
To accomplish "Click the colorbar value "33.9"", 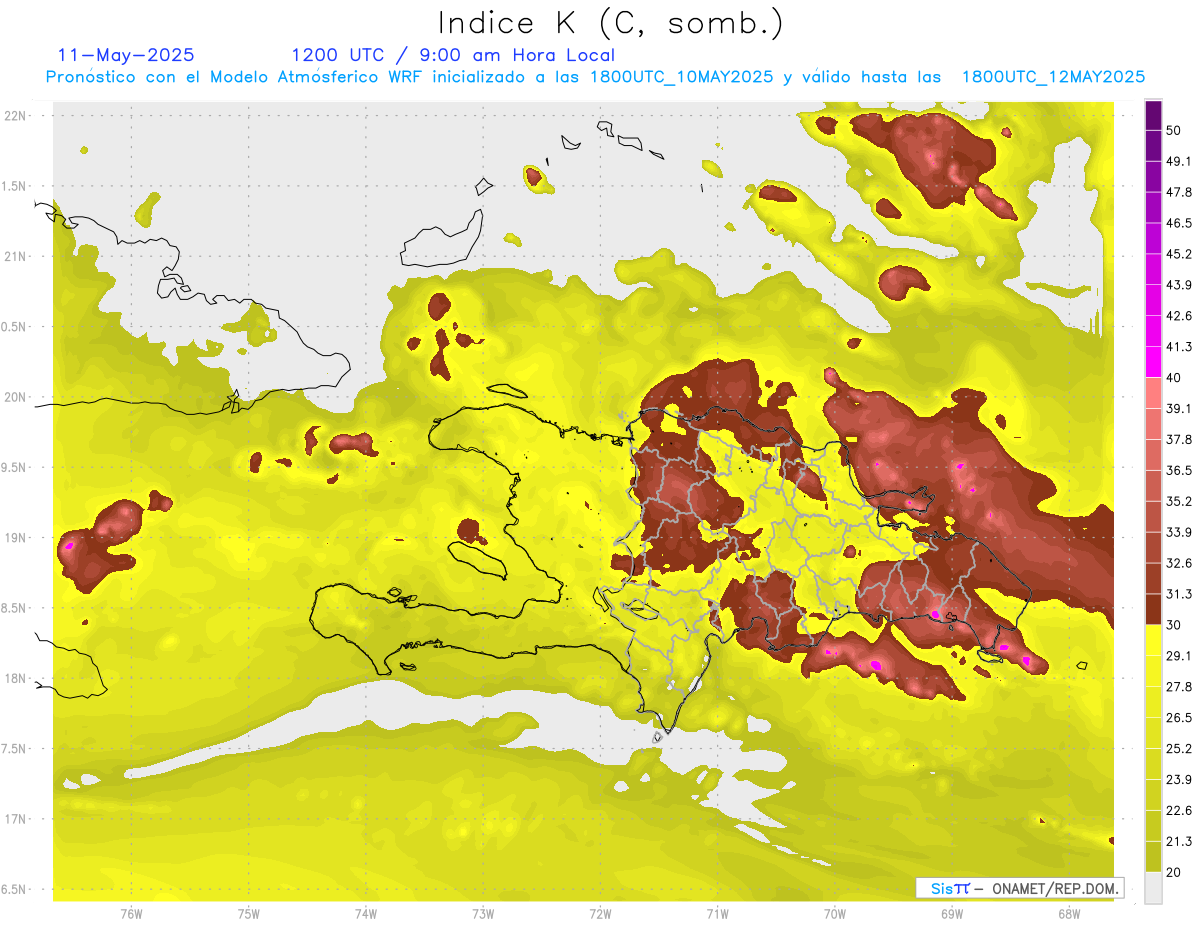I will point(1179,532).
